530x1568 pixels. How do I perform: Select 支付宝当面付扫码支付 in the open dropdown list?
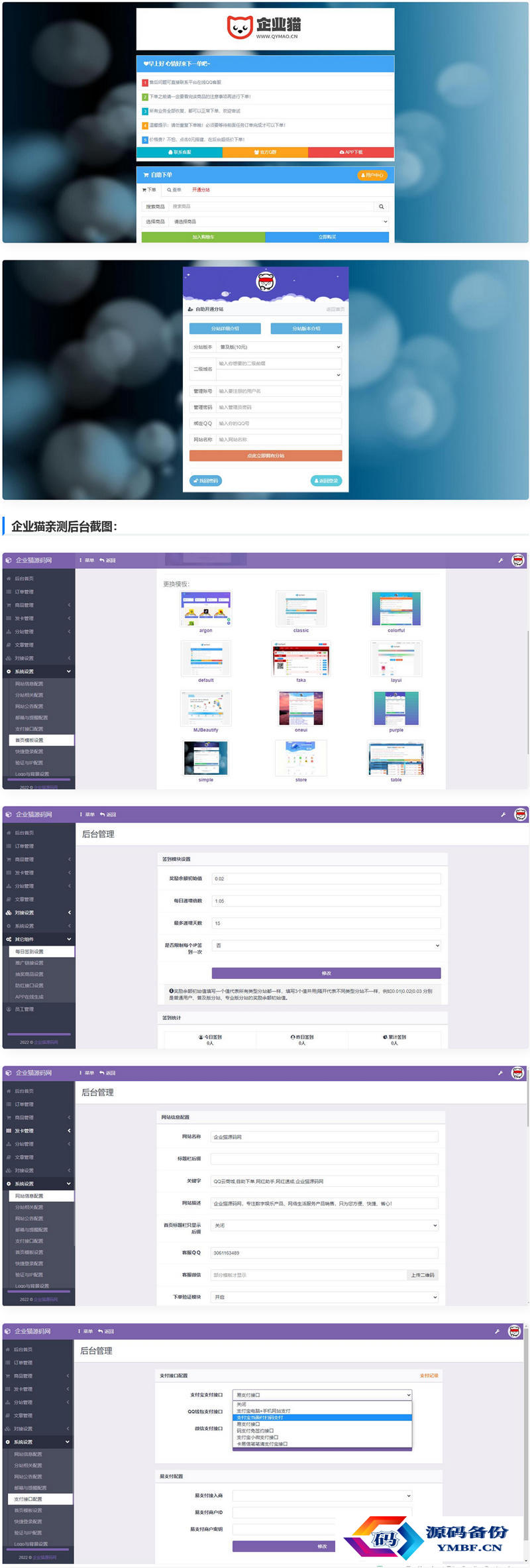[x=322, y=1418]
